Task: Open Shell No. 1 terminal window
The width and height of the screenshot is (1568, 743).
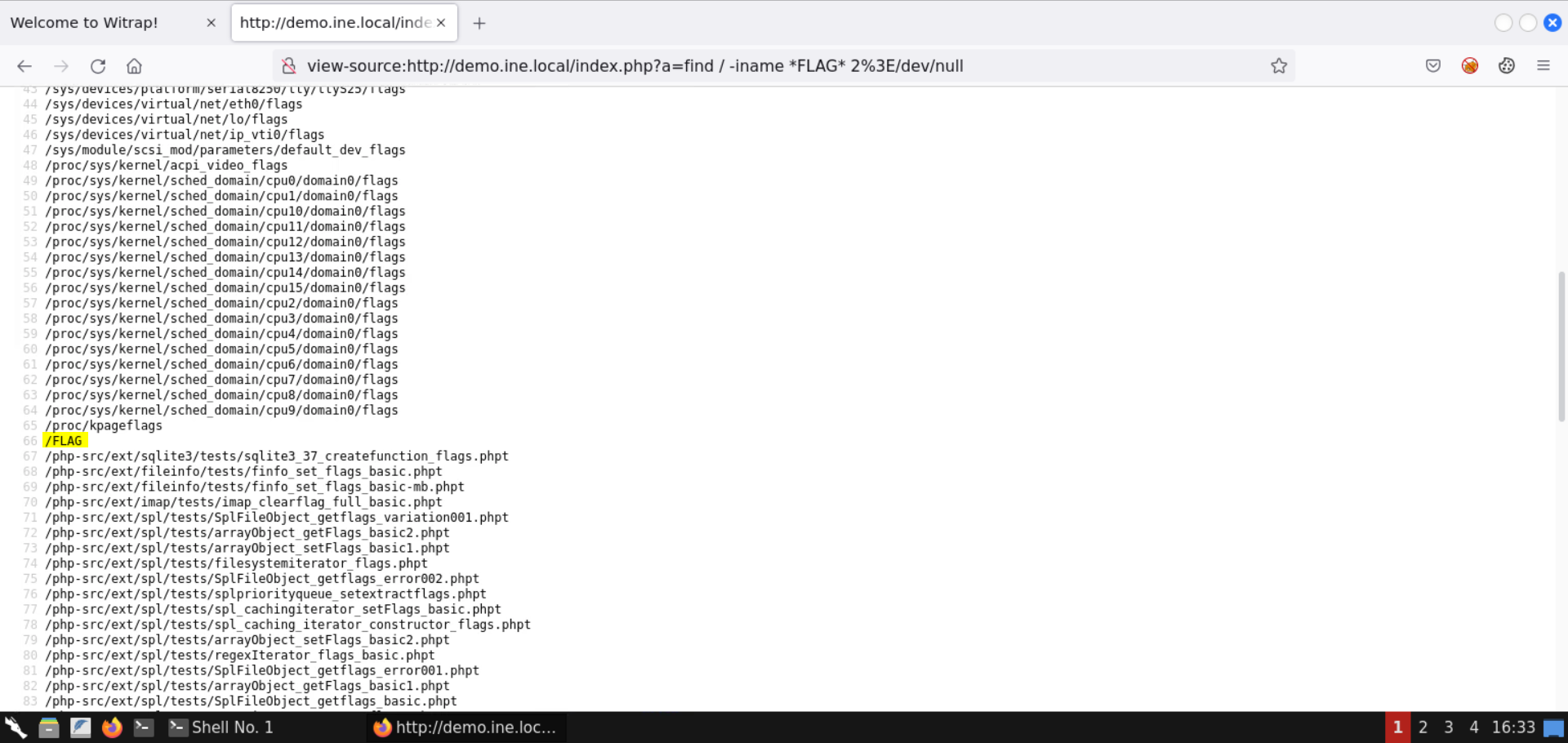Action: point(220,727)
